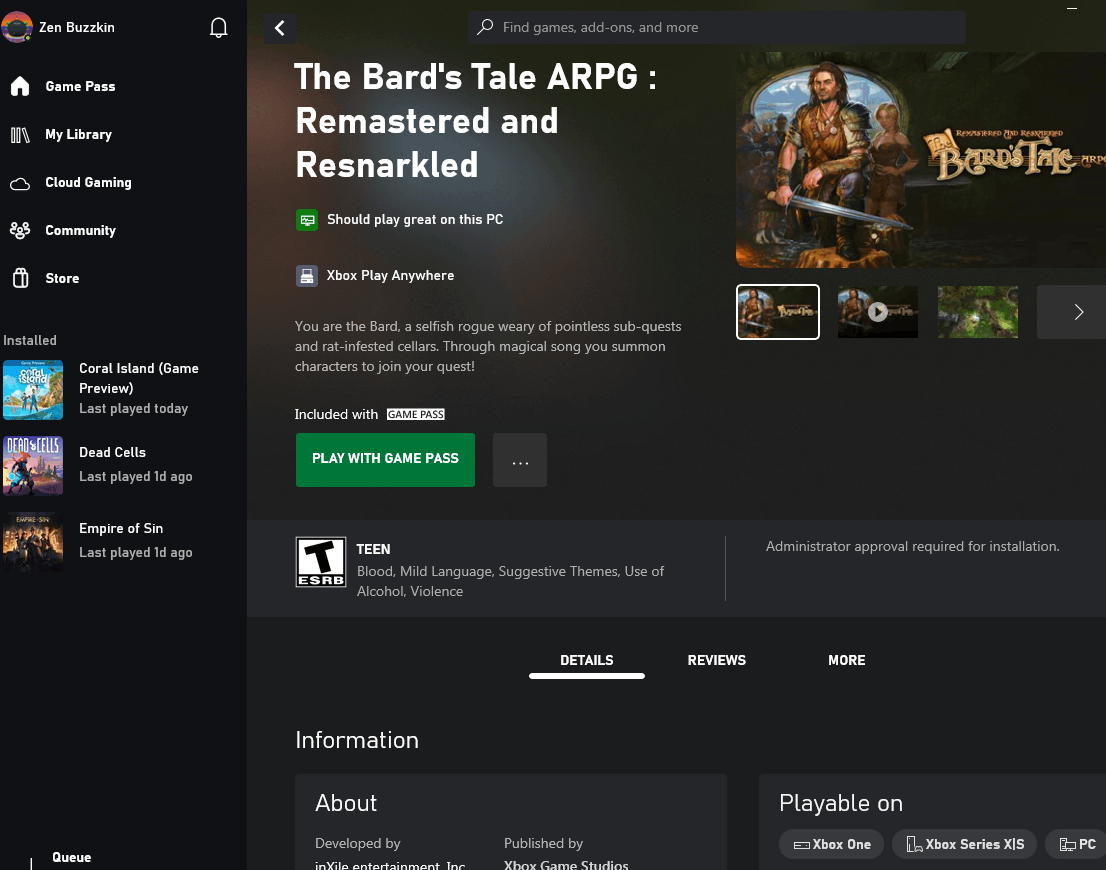Switch to the DETAILS tab

click(587, 660)
